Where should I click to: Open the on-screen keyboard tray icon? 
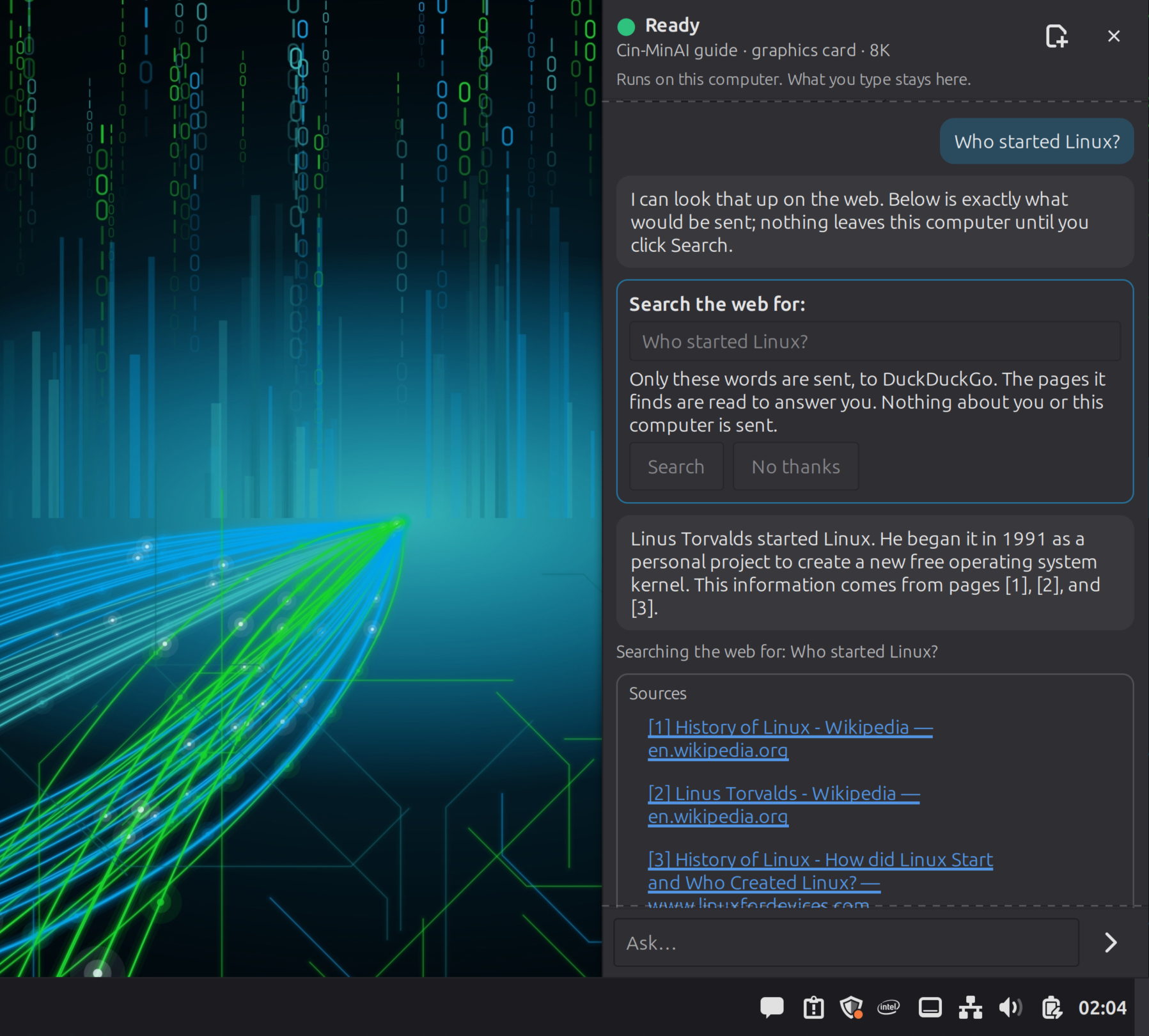pyautogui.click(x=930, y=1008)
